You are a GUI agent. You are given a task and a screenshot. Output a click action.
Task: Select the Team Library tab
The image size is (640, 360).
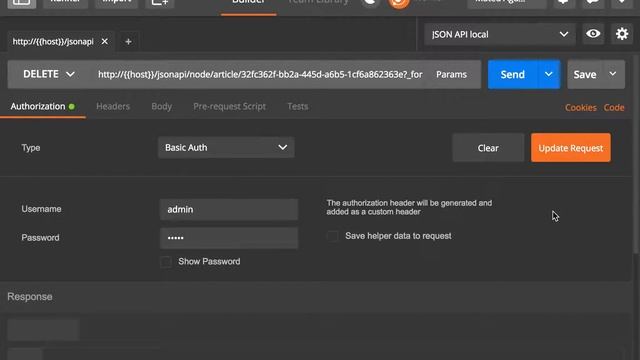[x=318, y=3]
